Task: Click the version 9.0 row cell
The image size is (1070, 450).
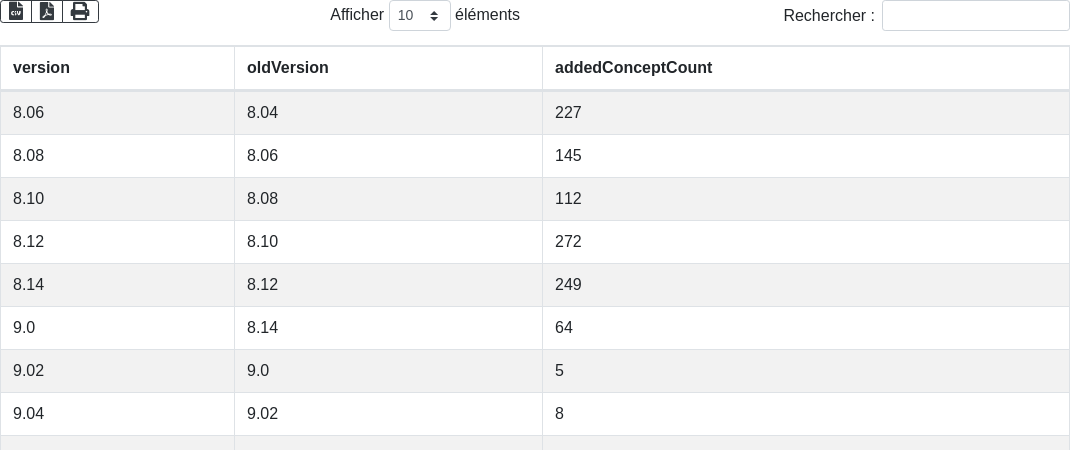Action: [24, 328]
